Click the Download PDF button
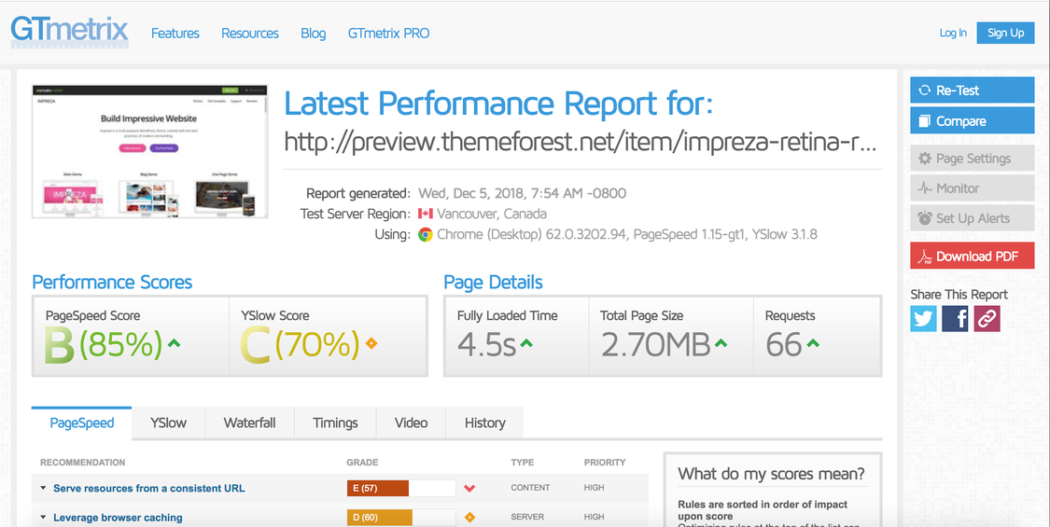1050x527 pixels. pos(972,256)
